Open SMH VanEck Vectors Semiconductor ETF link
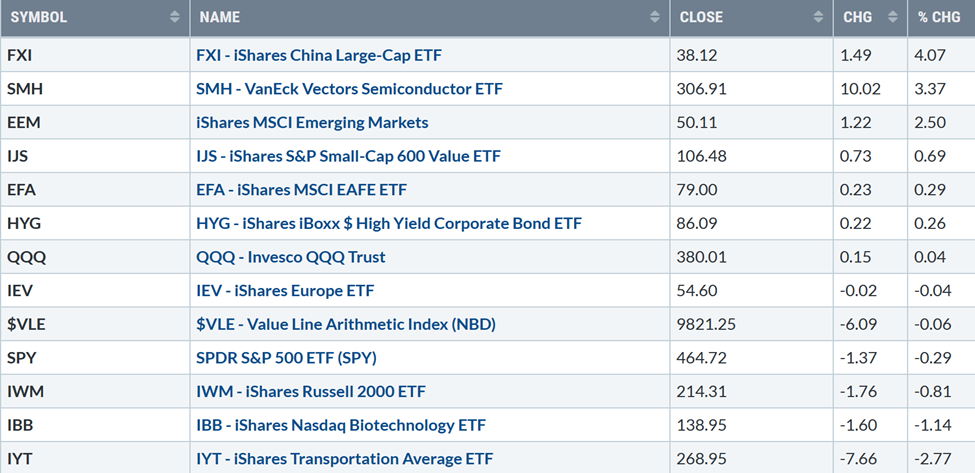Screen dimensions: 975x473 [349, 89]
